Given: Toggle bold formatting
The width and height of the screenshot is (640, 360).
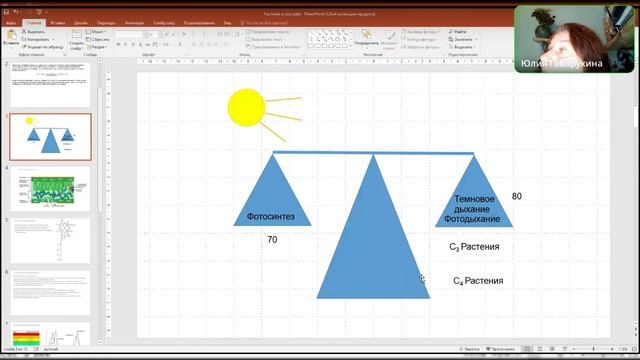Looking at the screenshot, I should (x=118, y=44).
